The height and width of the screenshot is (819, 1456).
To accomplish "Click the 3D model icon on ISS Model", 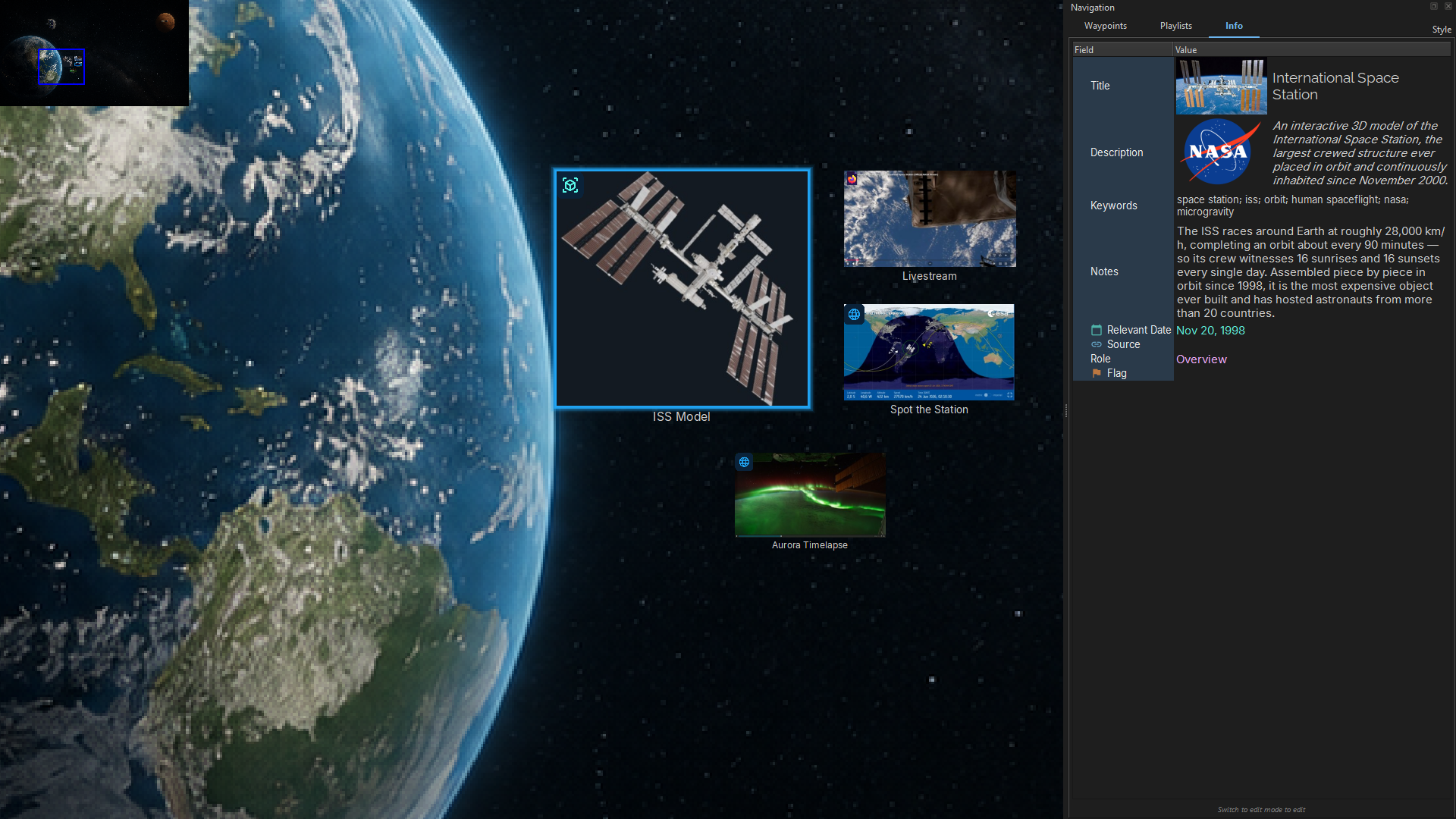I will tap(570, 185).
